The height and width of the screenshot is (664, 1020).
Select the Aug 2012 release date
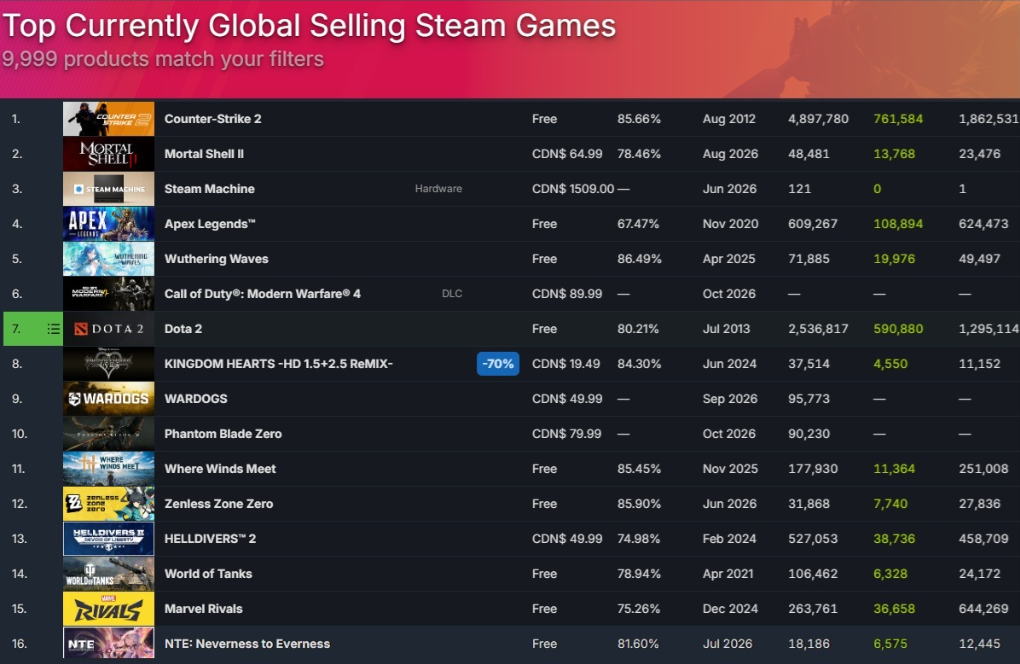pyautogui.click(x=729, y=119)
